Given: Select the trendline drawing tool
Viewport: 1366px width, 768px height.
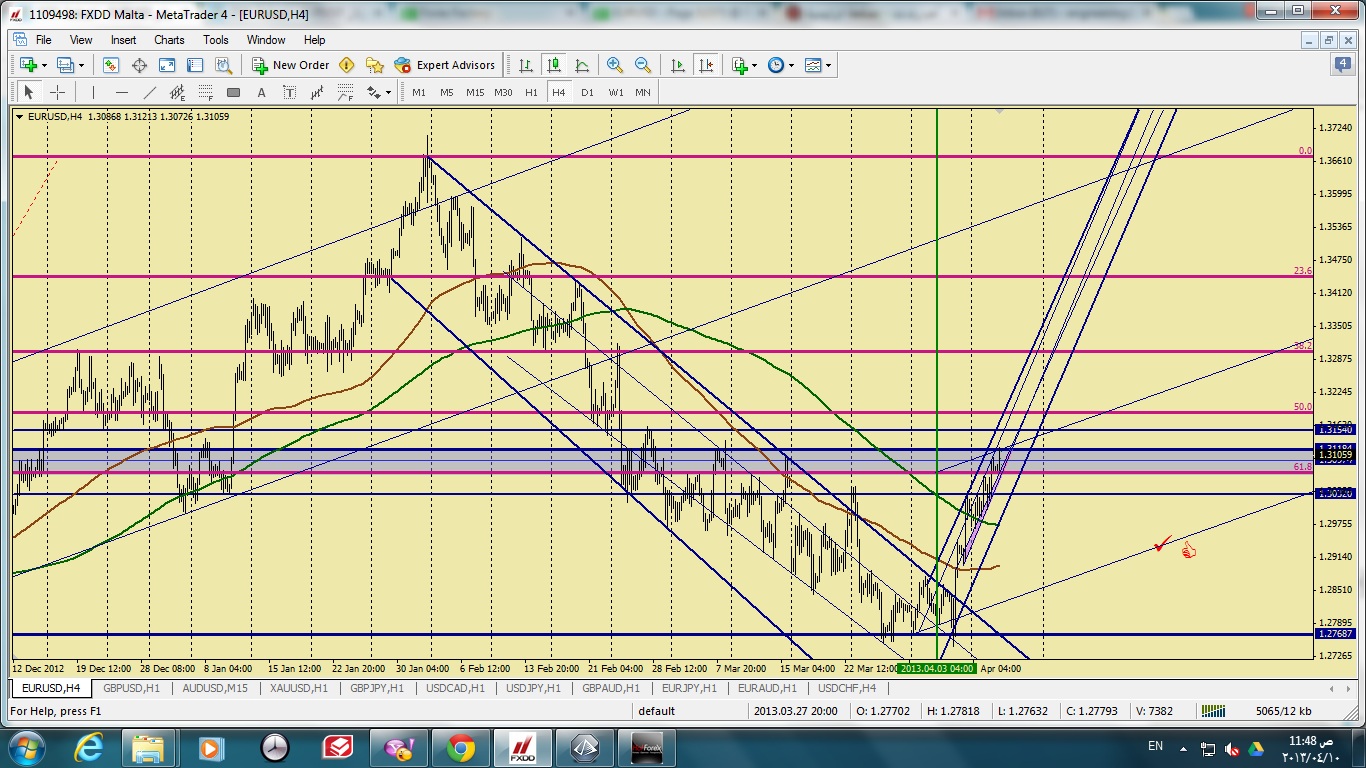Looking at the screenshot, I should coord(149,92).
